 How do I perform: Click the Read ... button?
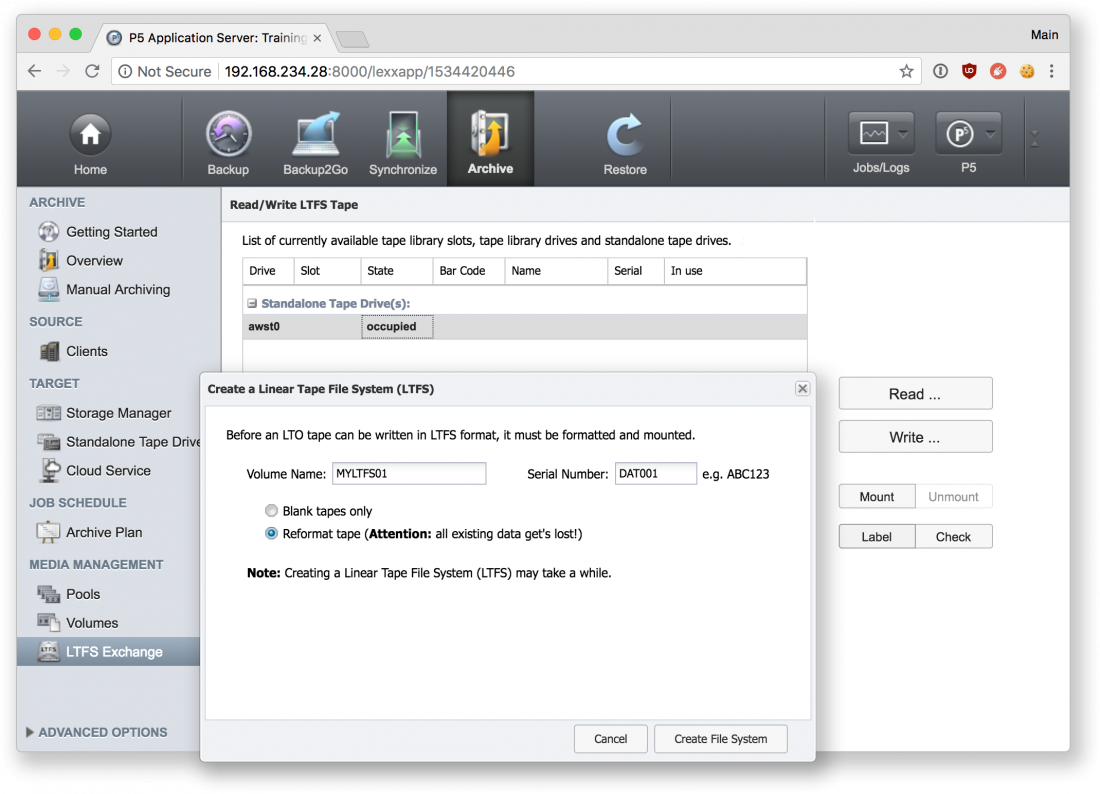(915, 393)
